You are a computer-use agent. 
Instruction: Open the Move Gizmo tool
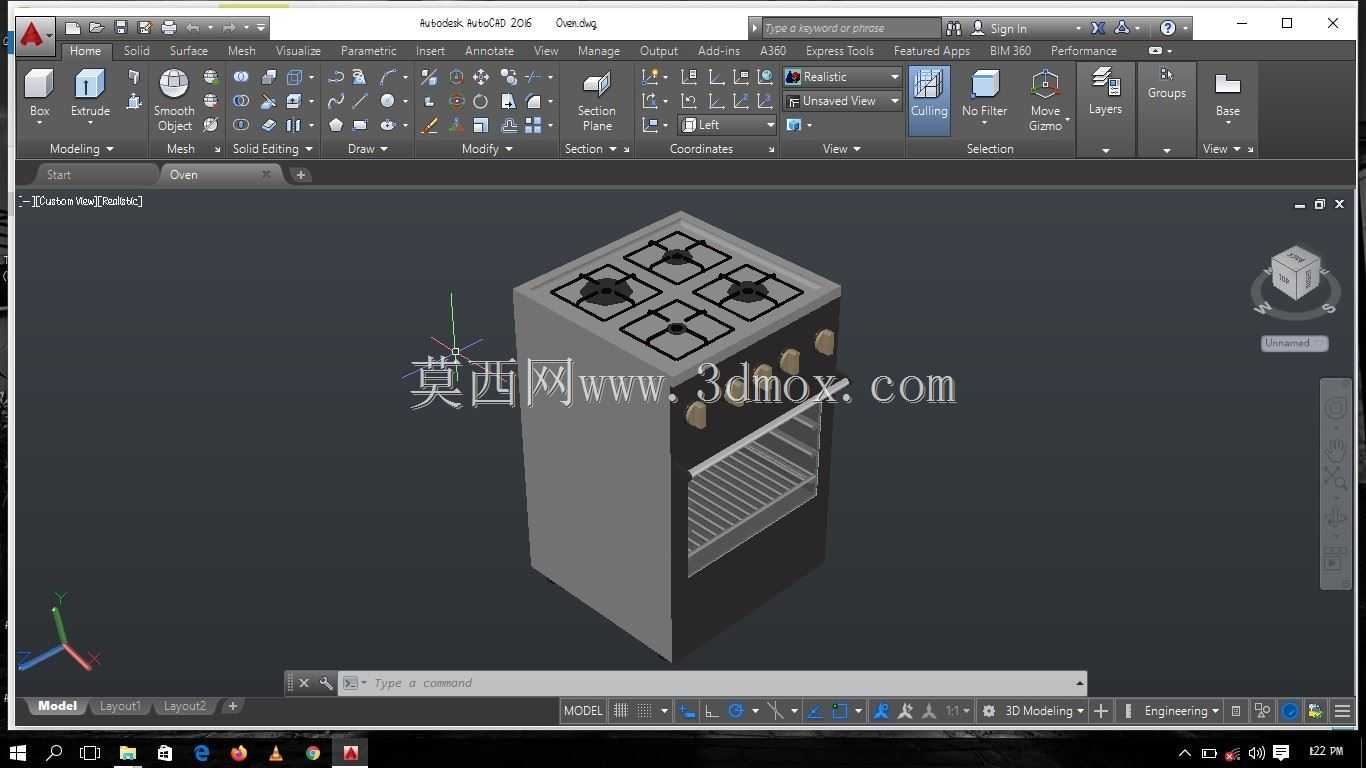coord(1046,100)
